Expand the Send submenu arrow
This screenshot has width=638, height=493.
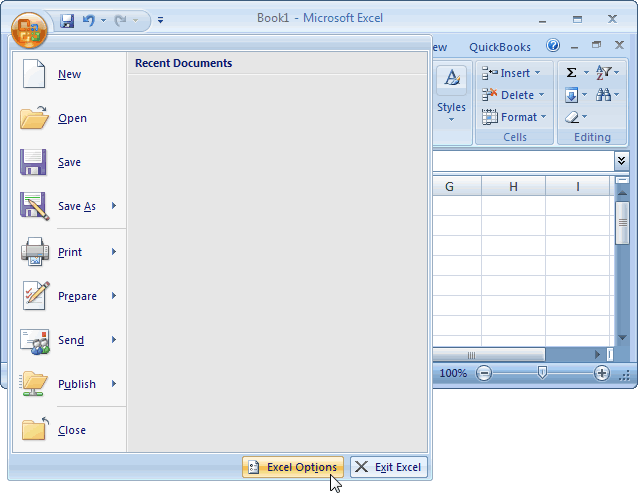pyautogui.click(x=114, y=340)
